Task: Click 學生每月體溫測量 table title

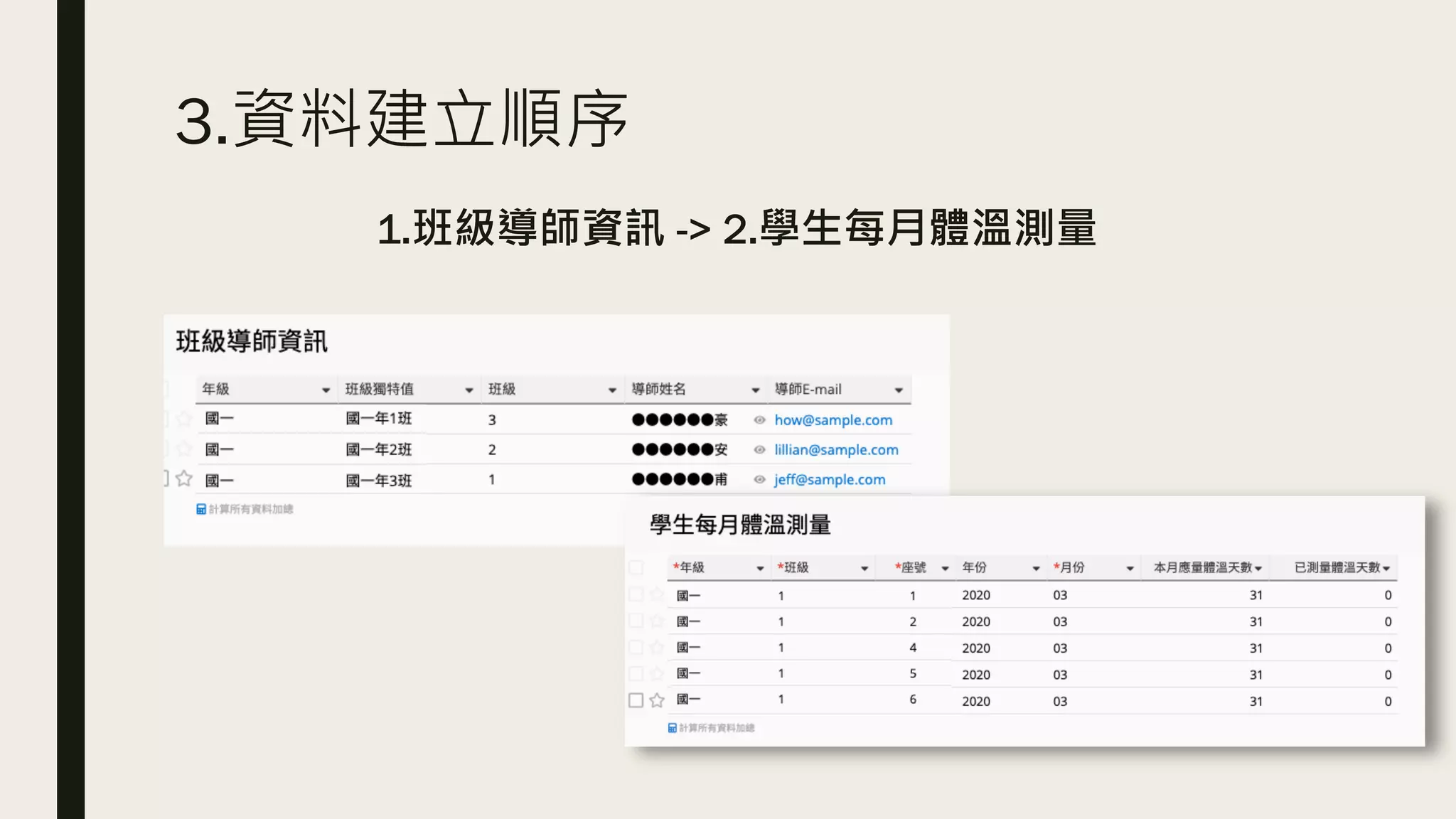Action: point(740,525)
